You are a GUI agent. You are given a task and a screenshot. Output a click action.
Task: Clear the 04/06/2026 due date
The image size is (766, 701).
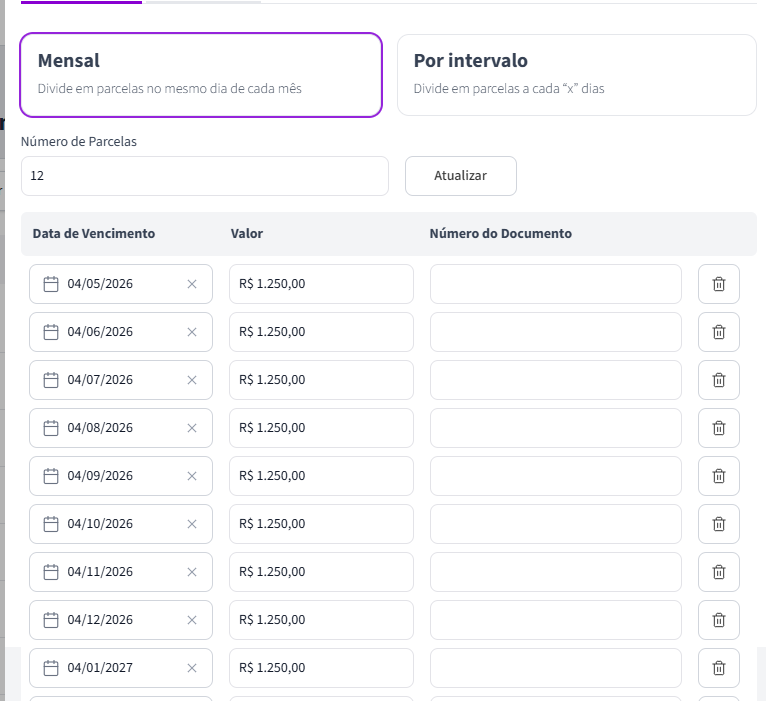(192, 332)
